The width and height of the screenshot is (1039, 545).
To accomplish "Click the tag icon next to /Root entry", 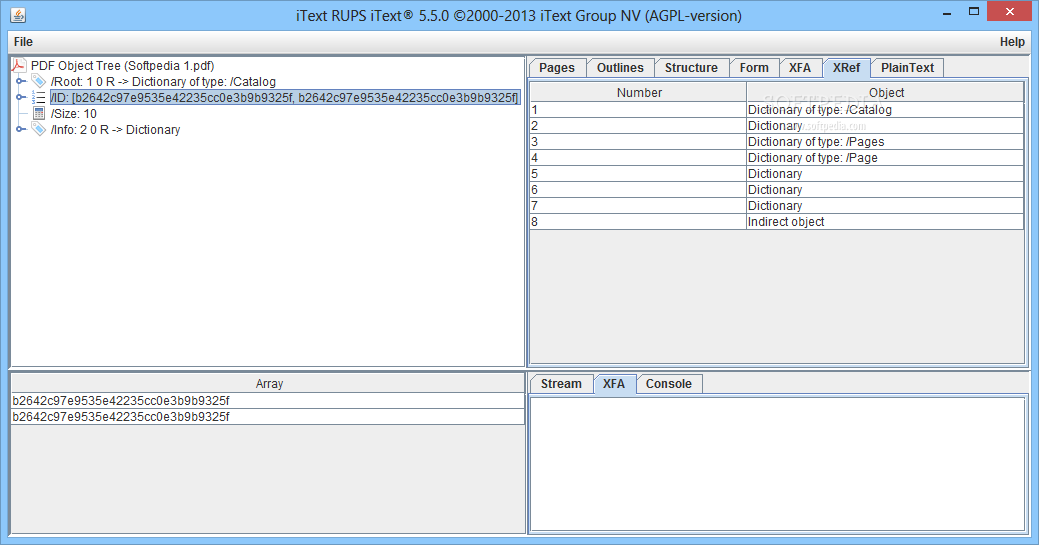I will (39, 82).
